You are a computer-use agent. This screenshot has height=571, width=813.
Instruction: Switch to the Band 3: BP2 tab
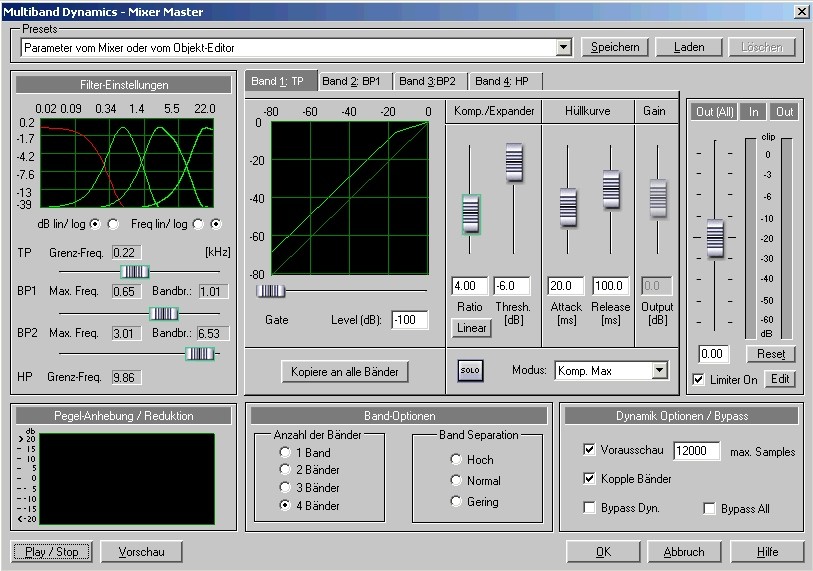pos(430,81)
